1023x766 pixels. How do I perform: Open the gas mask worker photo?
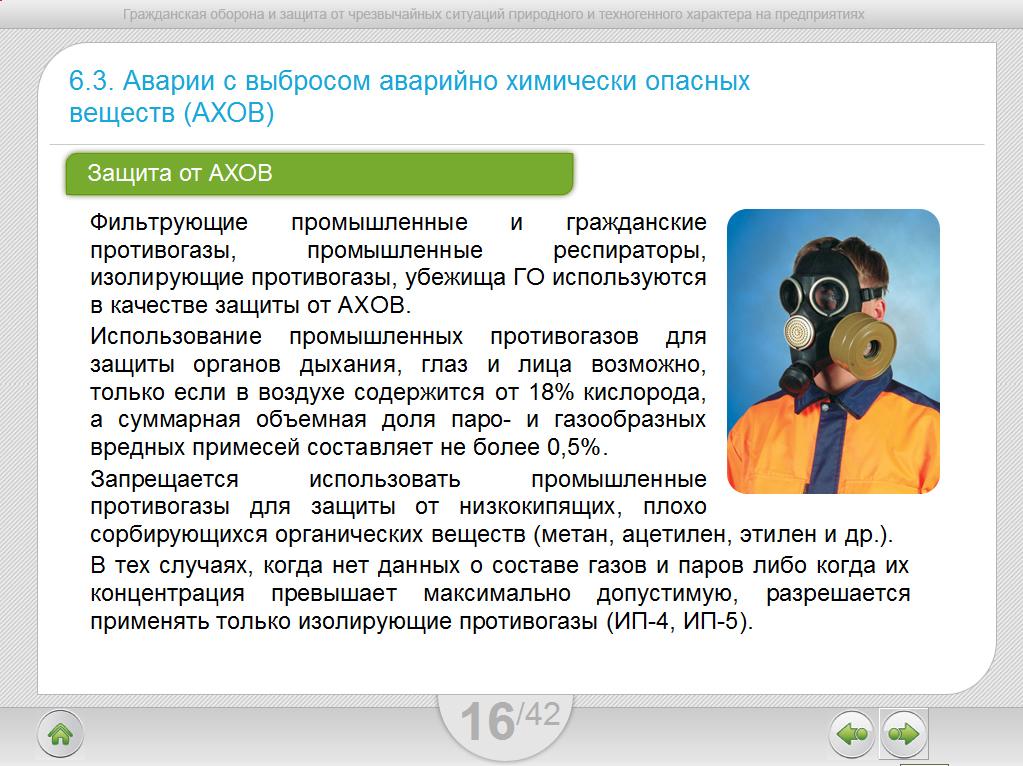tap(833, 351)
